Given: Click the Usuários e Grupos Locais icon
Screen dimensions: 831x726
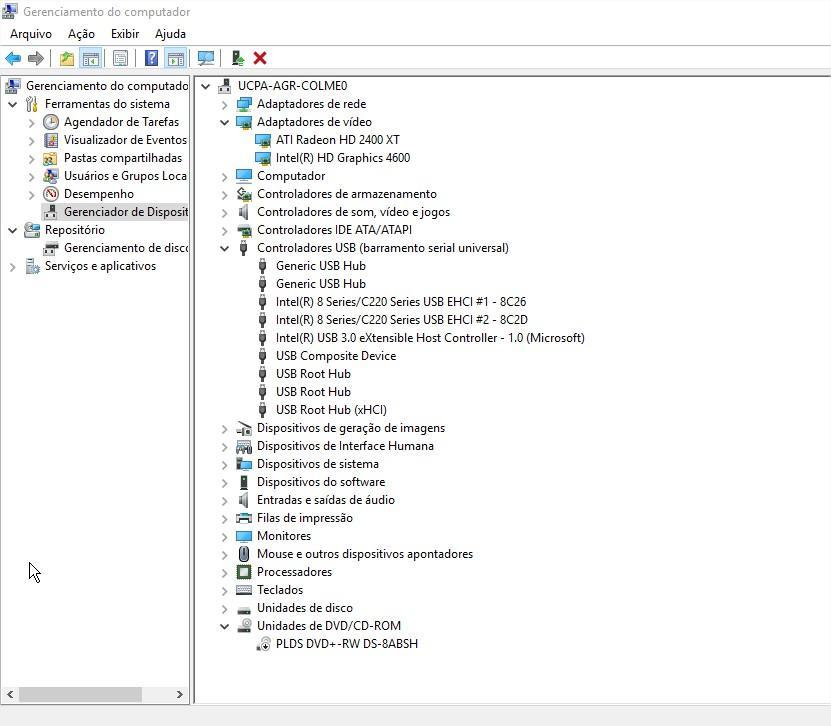Looking at the screenshot, I should pos(51,176).
